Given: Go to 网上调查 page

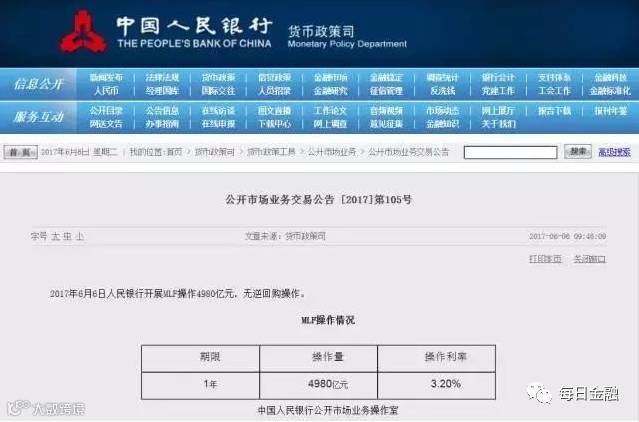Looking at the screenshot, I should (331, 124).
